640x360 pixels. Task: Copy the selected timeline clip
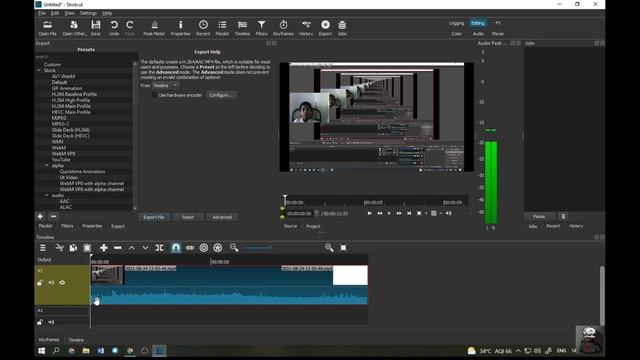coord(73,248)
